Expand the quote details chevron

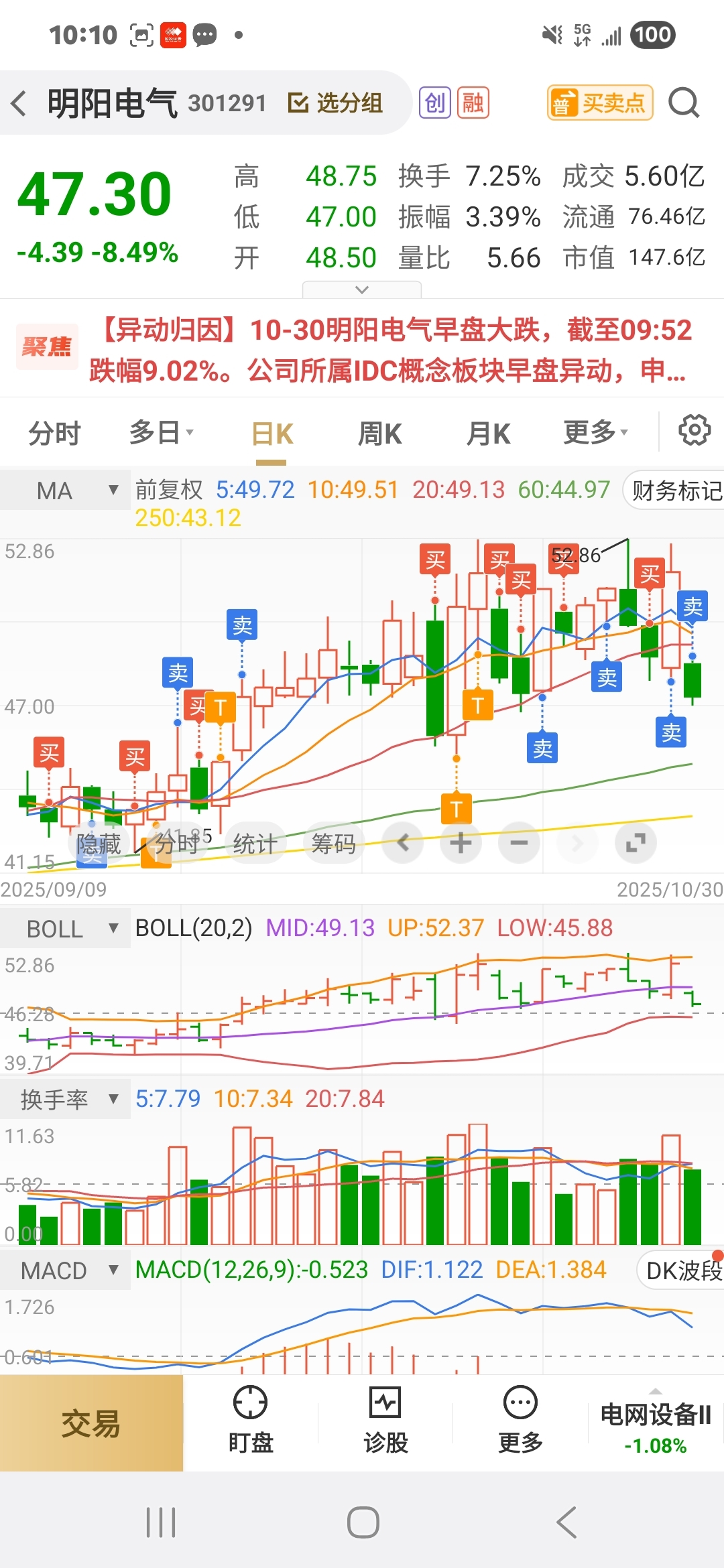(x=362, y=289)
